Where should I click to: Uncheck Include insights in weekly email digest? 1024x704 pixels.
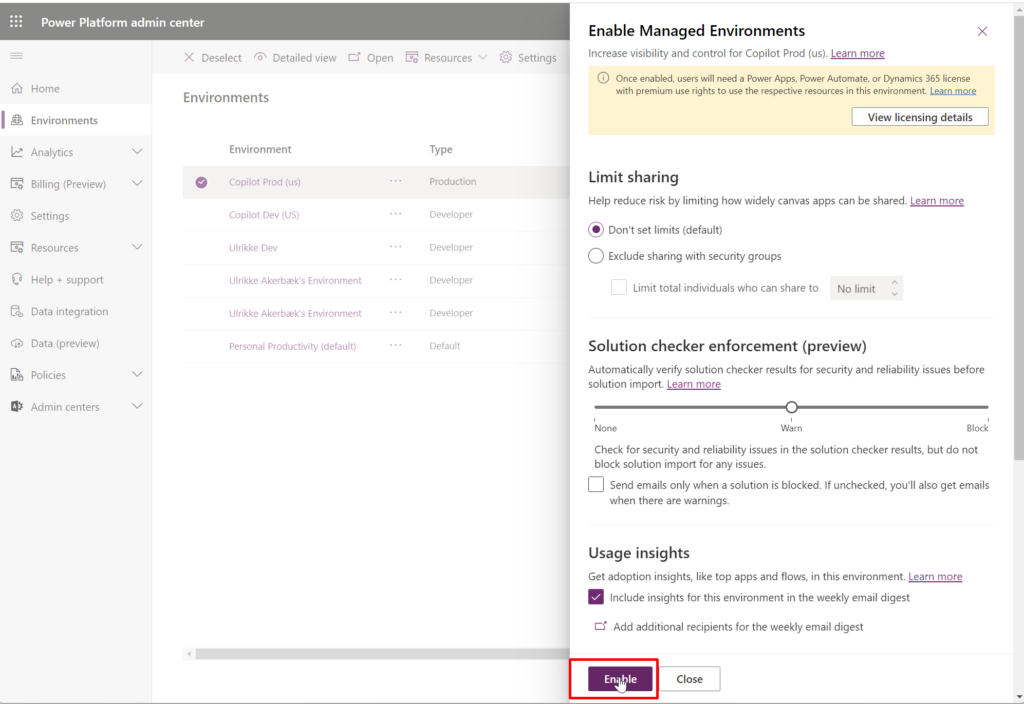tap(596, 597)
